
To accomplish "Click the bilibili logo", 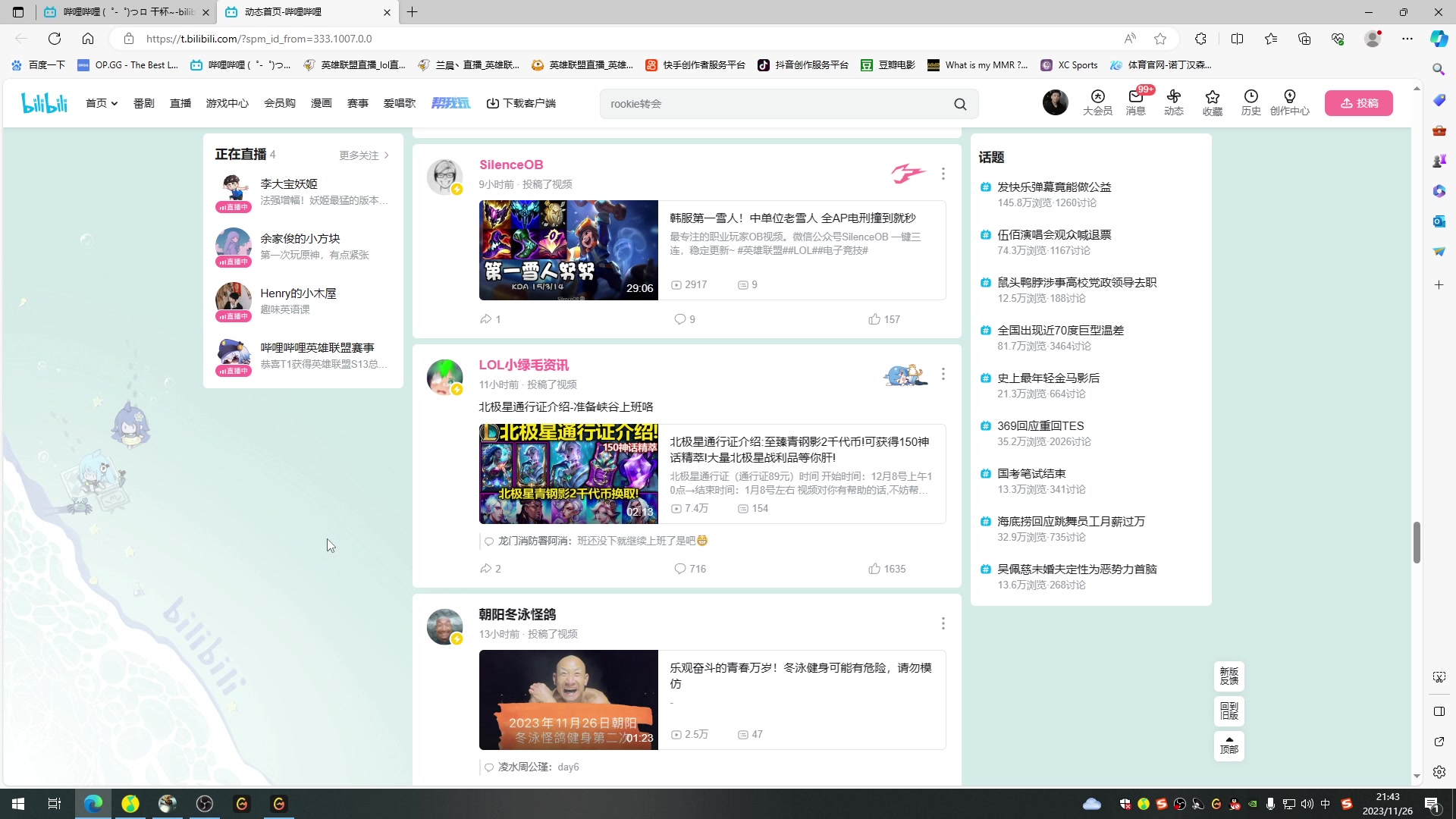I will (x=44, y=103).
